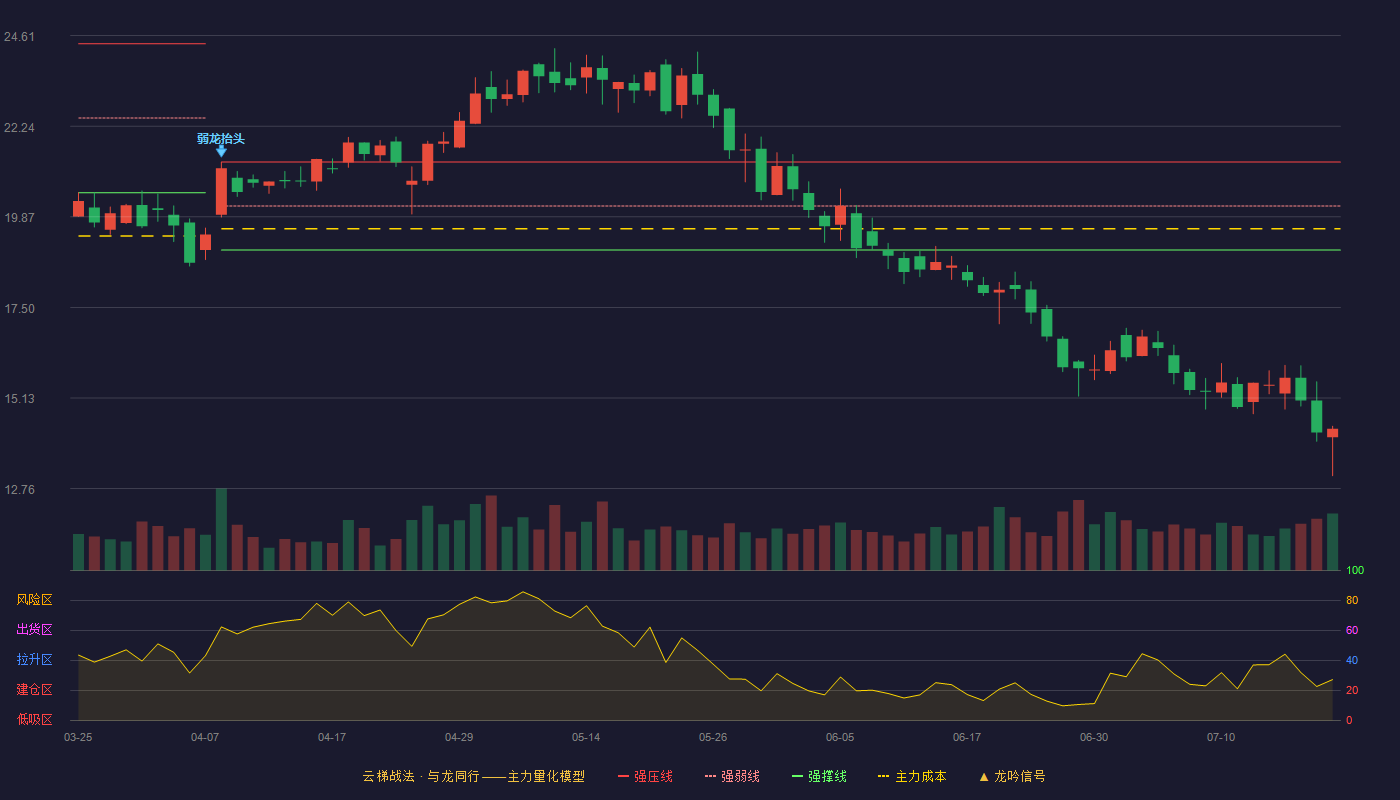Click the 24.61 price axis label
Screen dimensions: 1400x800
pos(19,37)
